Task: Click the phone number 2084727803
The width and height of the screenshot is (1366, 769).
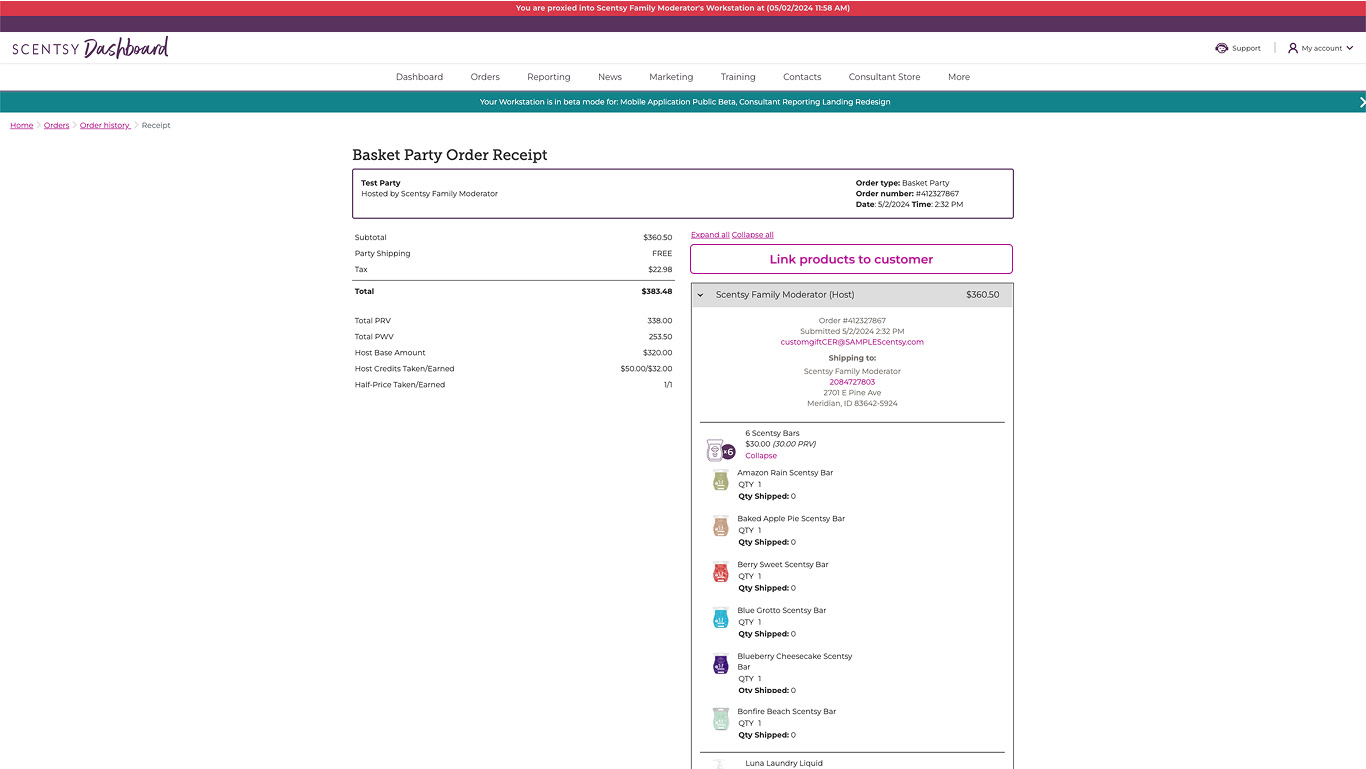Action: point(852,382)
